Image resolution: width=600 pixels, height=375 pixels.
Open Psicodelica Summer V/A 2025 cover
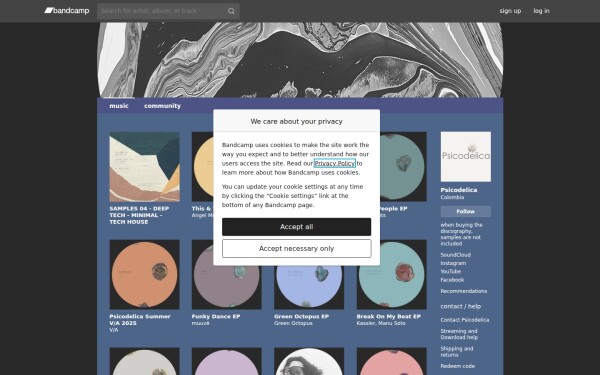pyautogui.click(x=144, y=274)
